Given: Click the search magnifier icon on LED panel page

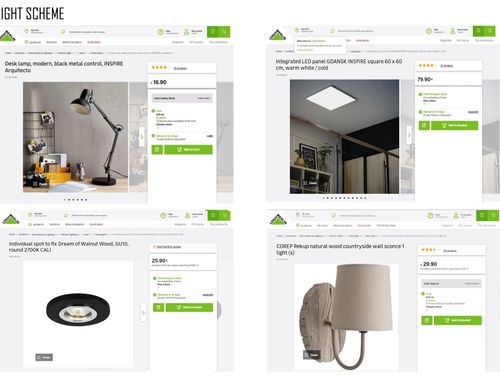Looking at the screenshot, I should pos(332,31).
